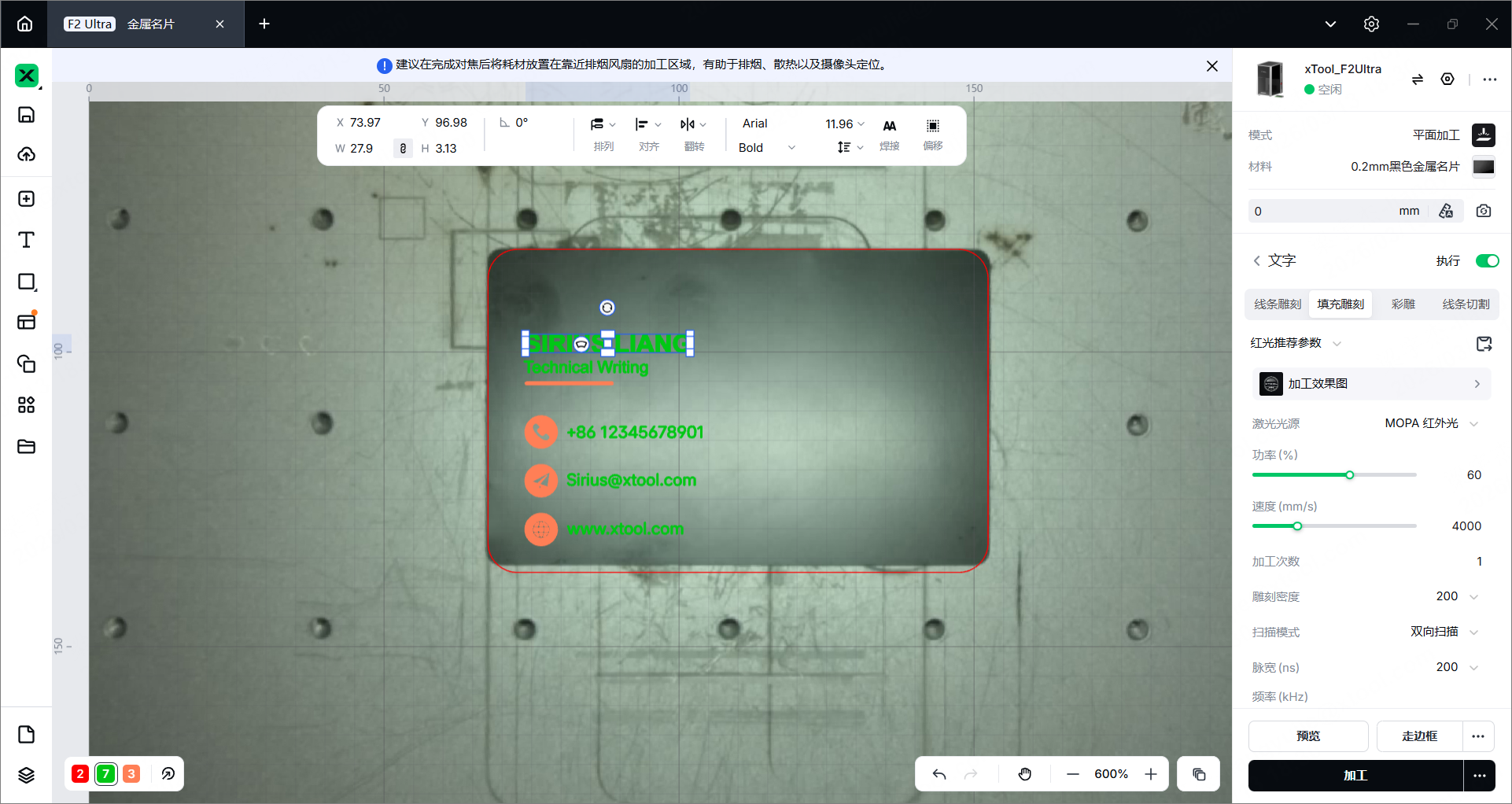Click the 预览 preview button
Viewport: 1512px width, 804px height.
(x=1308, y=736)
